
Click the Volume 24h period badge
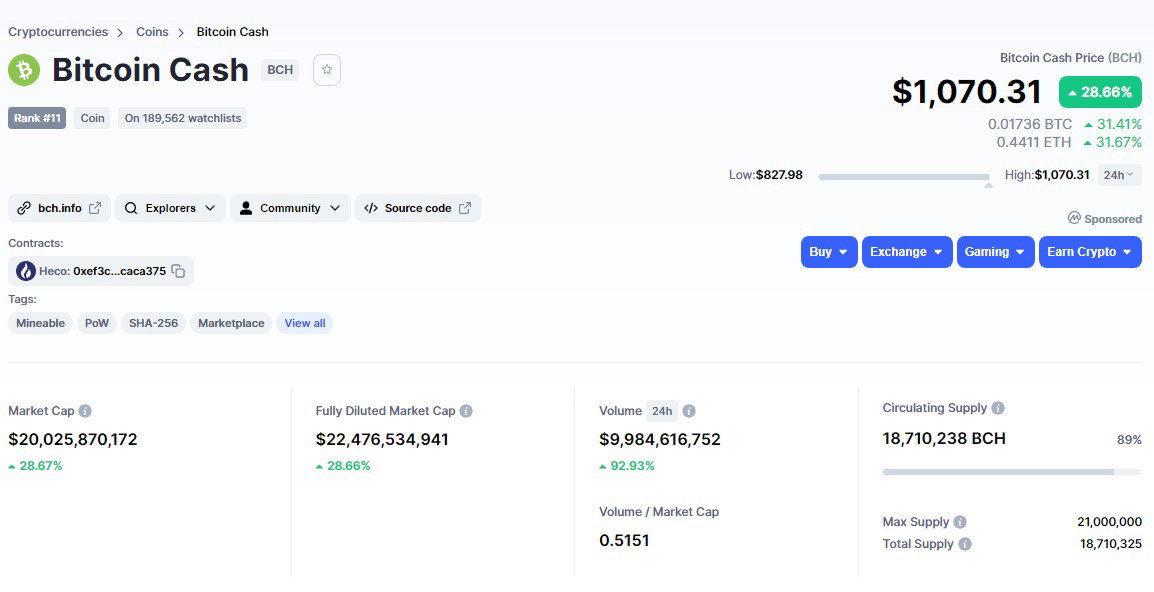click(x=662, y=411)
